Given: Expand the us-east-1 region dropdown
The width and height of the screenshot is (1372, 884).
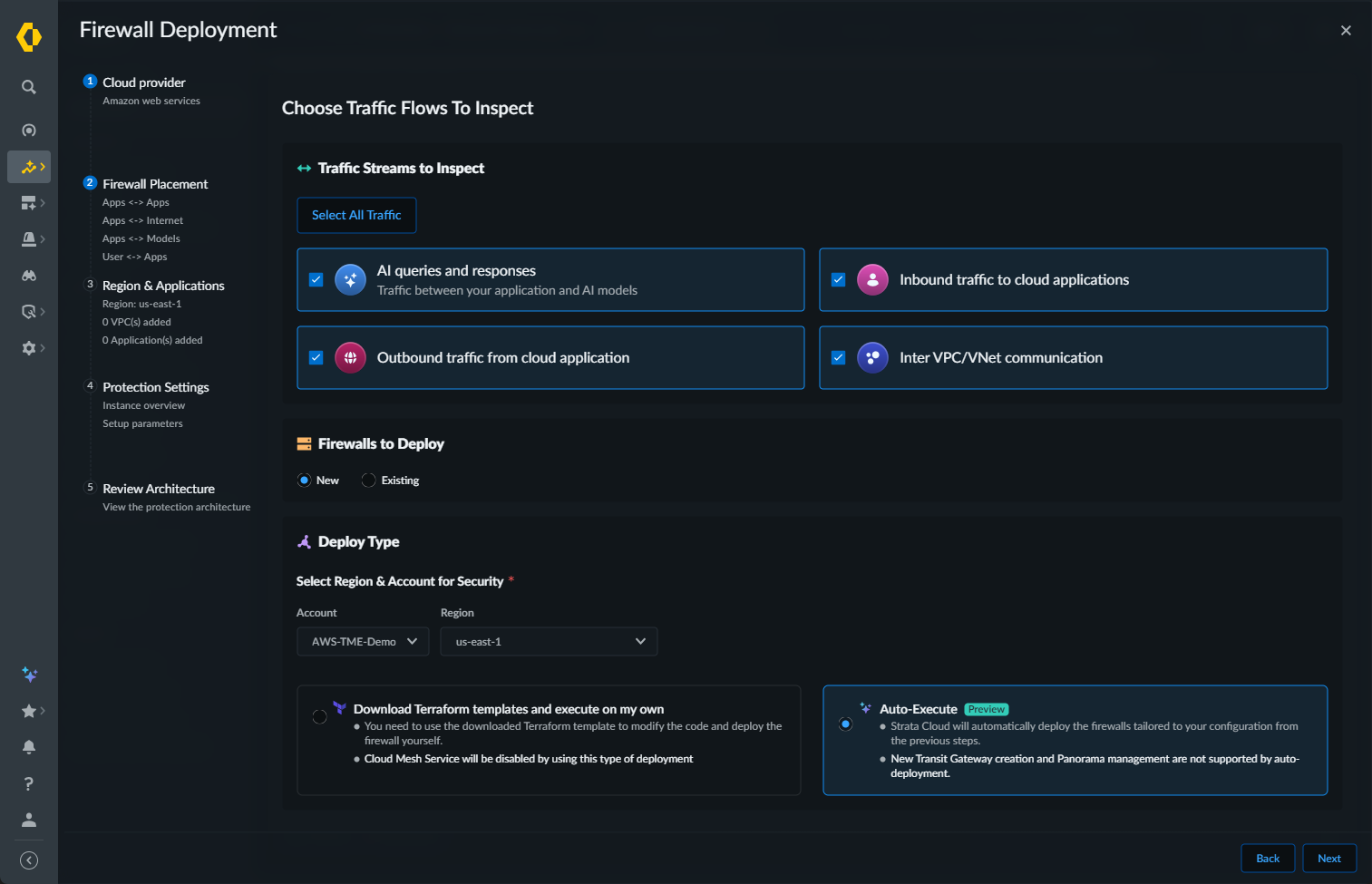Looking at the screenshot, I should click(549, 642).
